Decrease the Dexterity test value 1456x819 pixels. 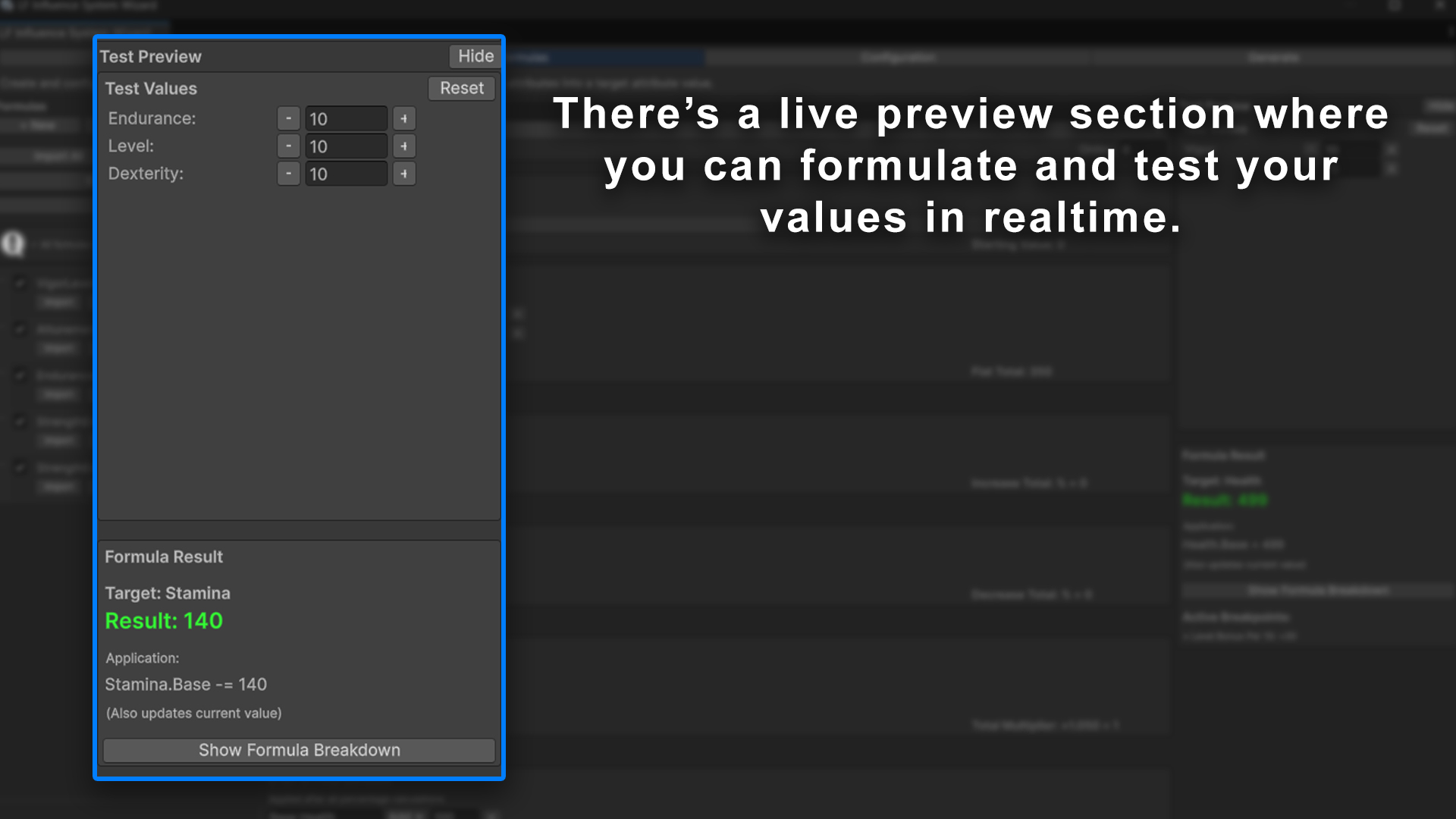(x=288, y=174)
